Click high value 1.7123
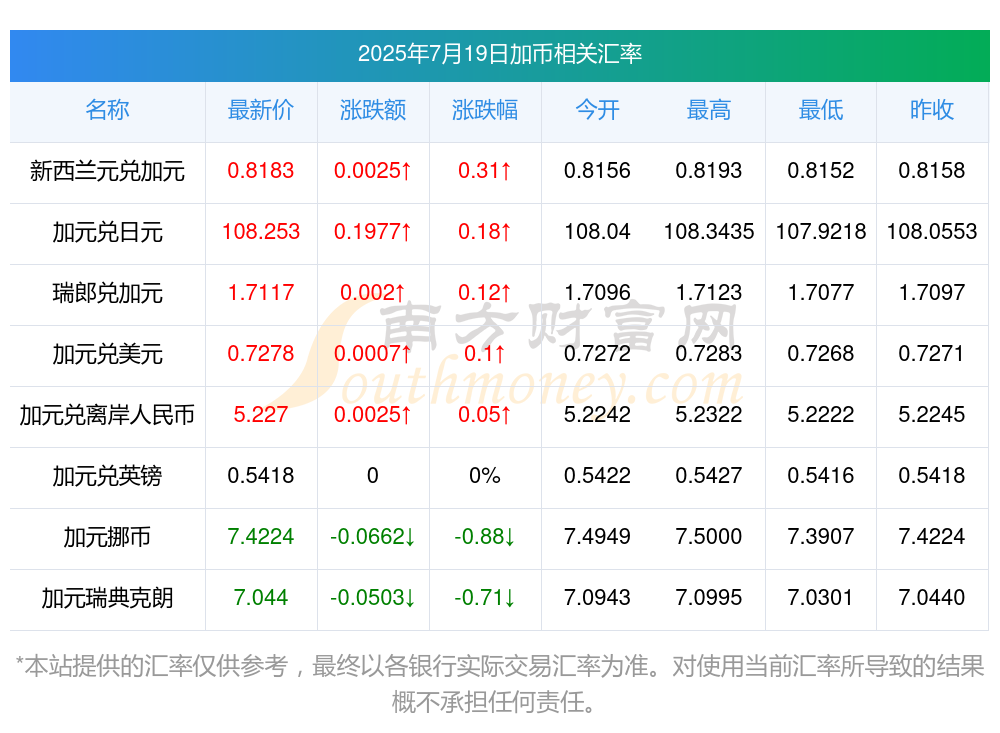This screenshot has width=1000, height=733. point(709,293)
